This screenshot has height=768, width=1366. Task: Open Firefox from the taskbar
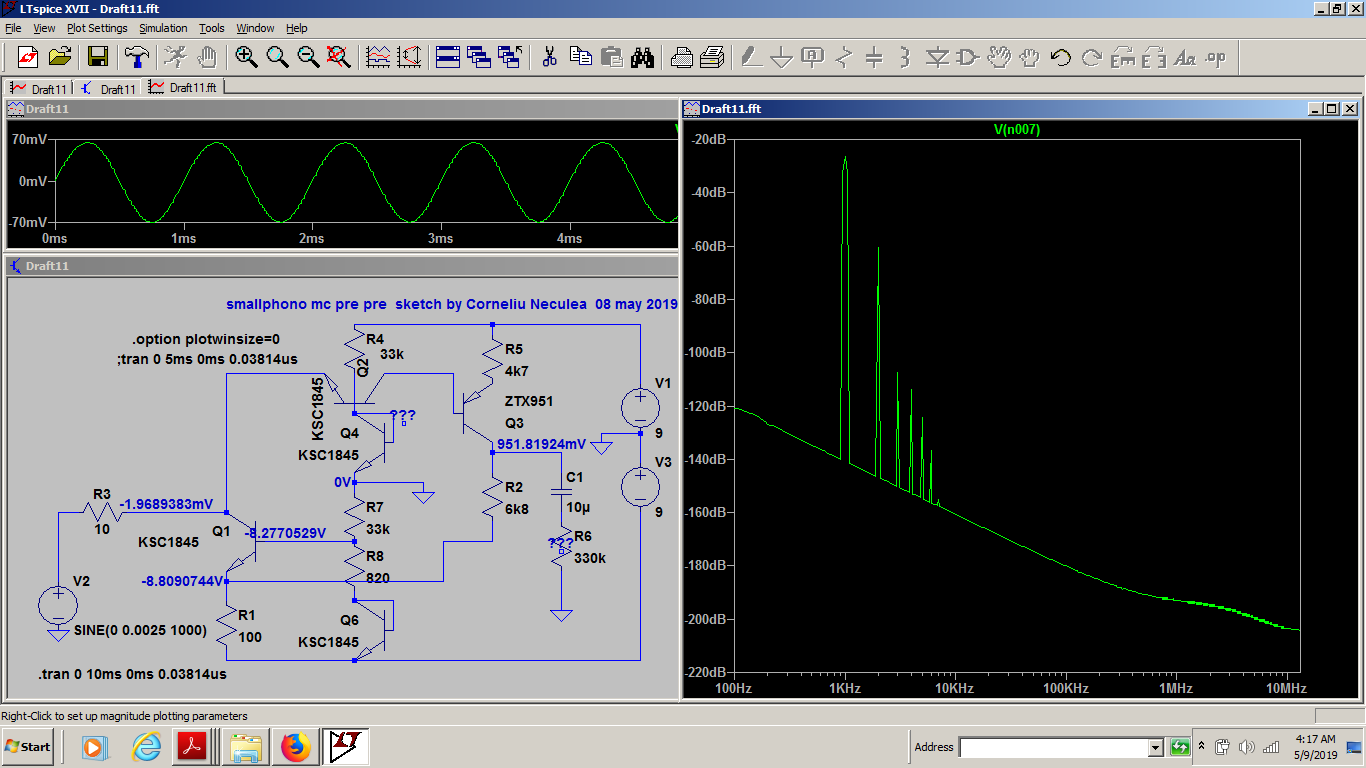point(295,747)
